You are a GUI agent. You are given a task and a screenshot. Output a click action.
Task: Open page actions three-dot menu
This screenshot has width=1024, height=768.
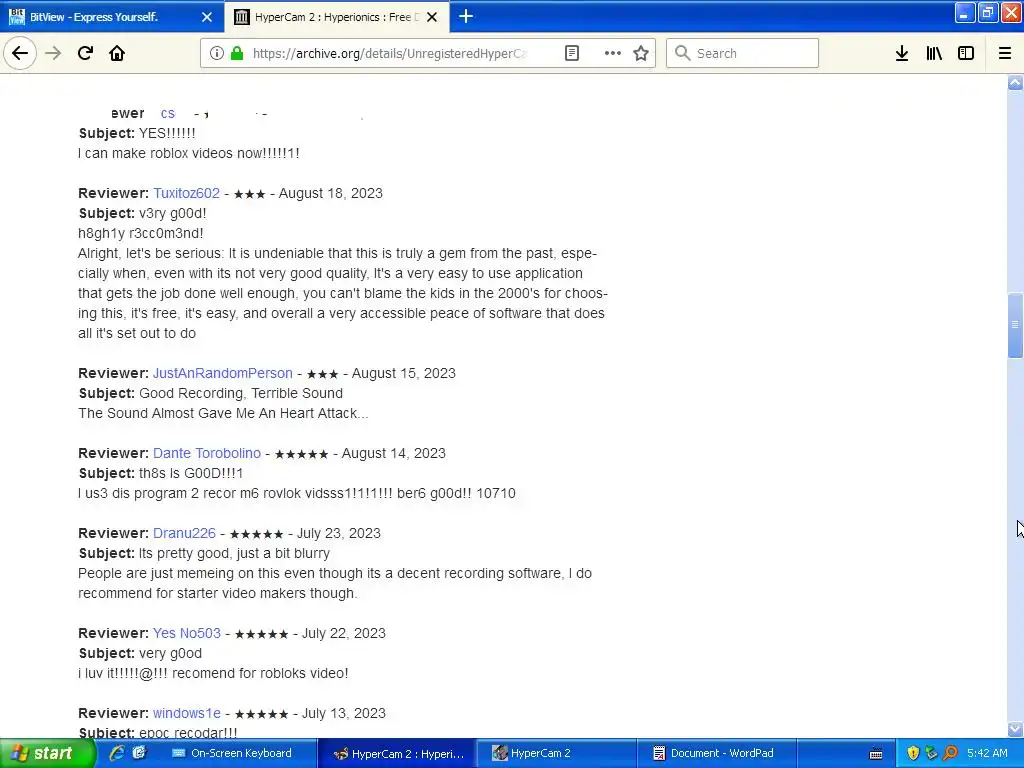coord(613,53)
